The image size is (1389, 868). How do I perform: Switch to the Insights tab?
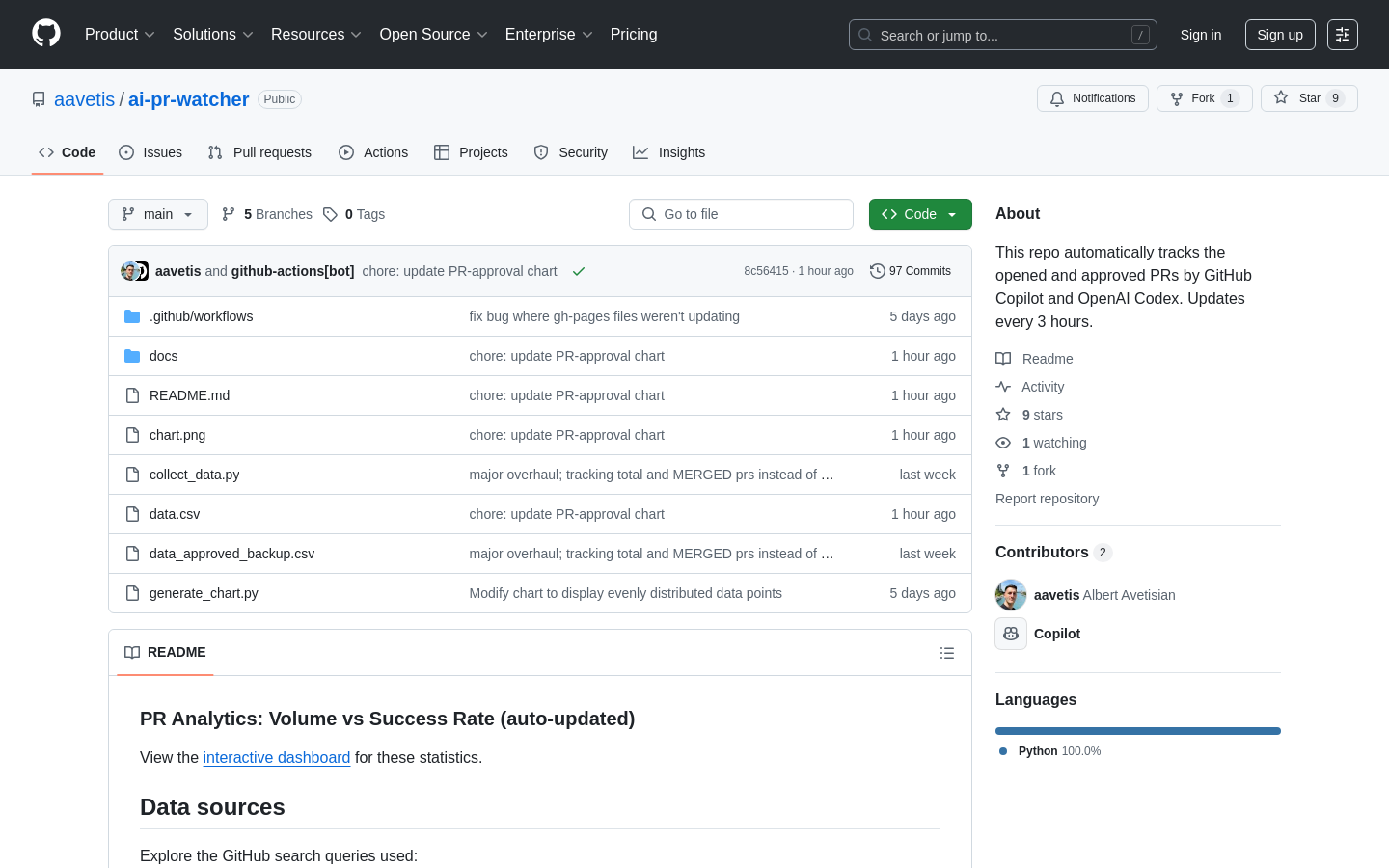[669, 152]
